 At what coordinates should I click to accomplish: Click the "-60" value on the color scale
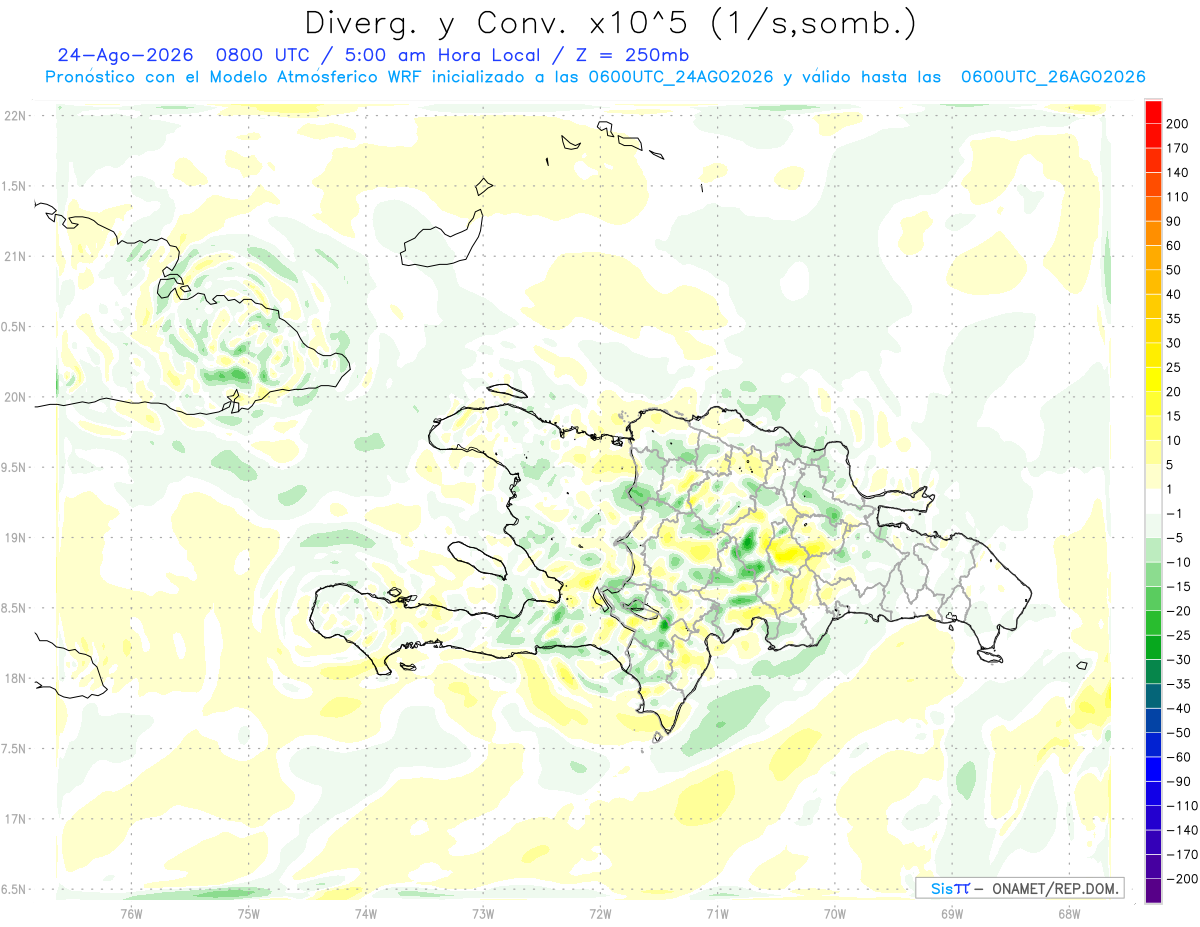coord(1180,758)
